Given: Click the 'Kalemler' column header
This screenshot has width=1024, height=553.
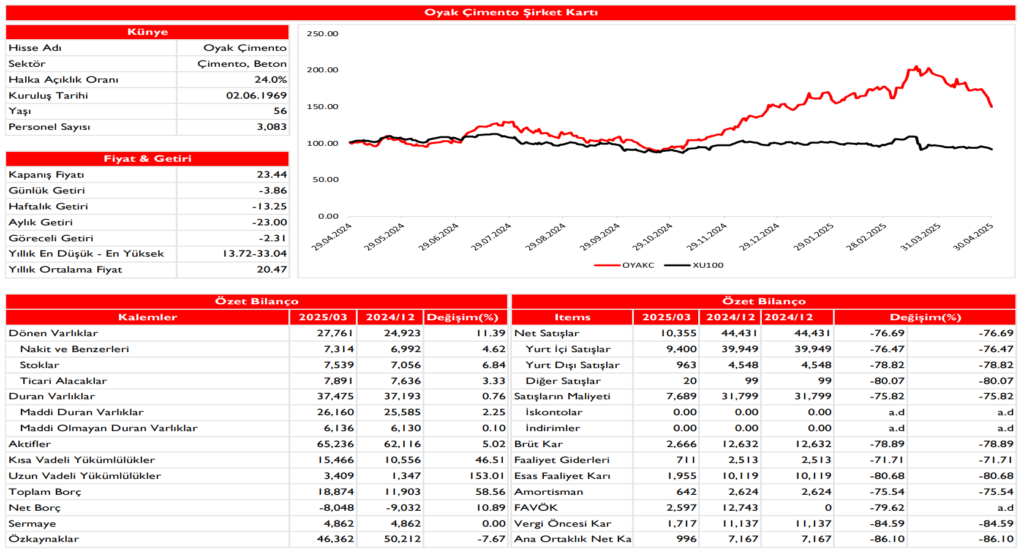Looking at the screenshot, I should click(148, 317).
